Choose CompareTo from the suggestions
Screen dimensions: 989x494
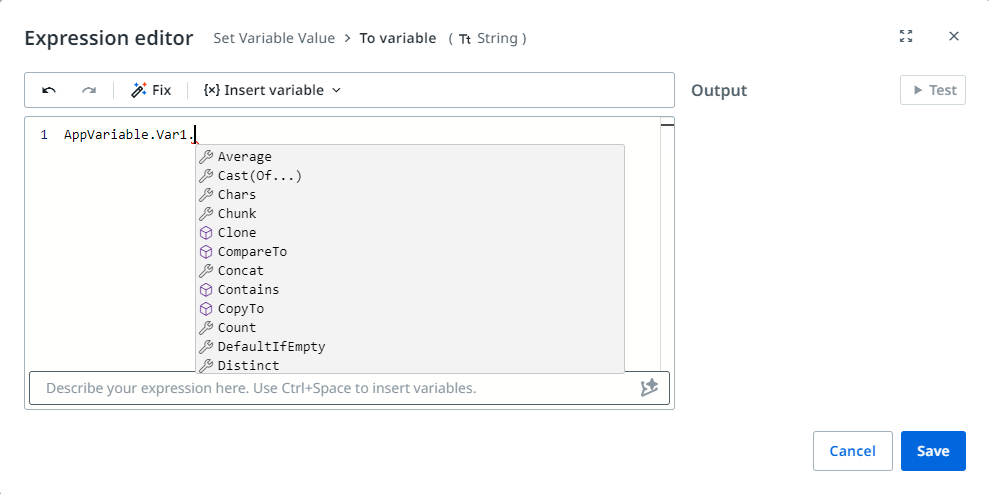click(x=252, y=252)
